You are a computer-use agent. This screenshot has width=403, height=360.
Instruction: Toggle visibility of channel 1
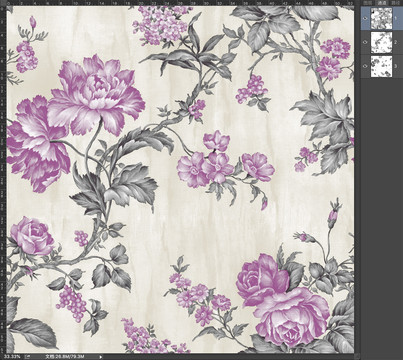pyautogui.click(x=365, y=18)
